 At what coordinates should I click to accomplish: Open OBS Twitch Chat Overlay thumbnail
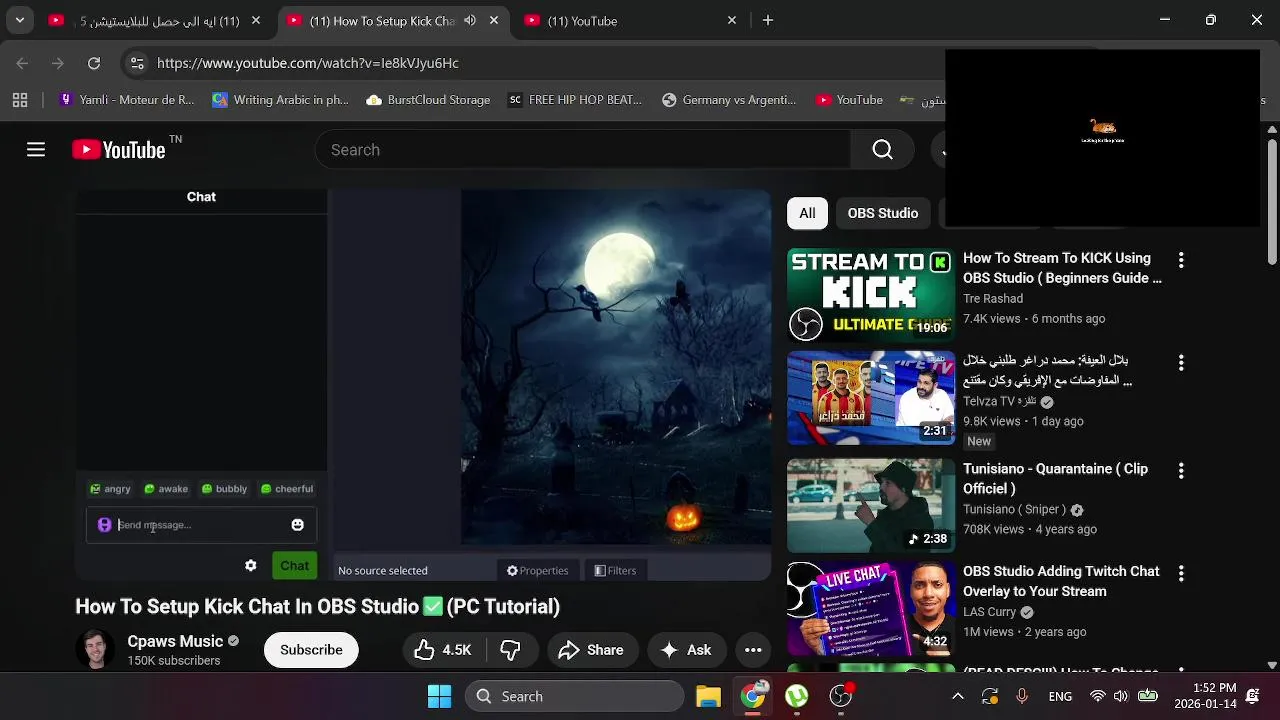(871, 609)
